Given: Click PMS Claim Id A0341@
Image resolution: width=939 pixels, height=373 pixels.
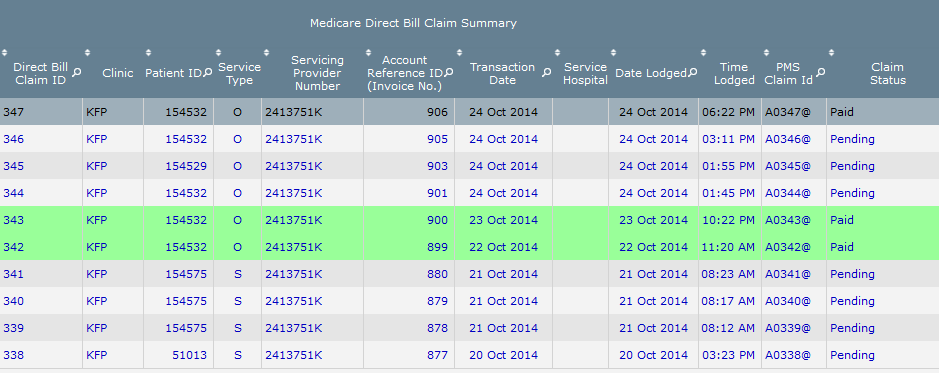Looking at the screenshot, I should (x=787, y=274).
